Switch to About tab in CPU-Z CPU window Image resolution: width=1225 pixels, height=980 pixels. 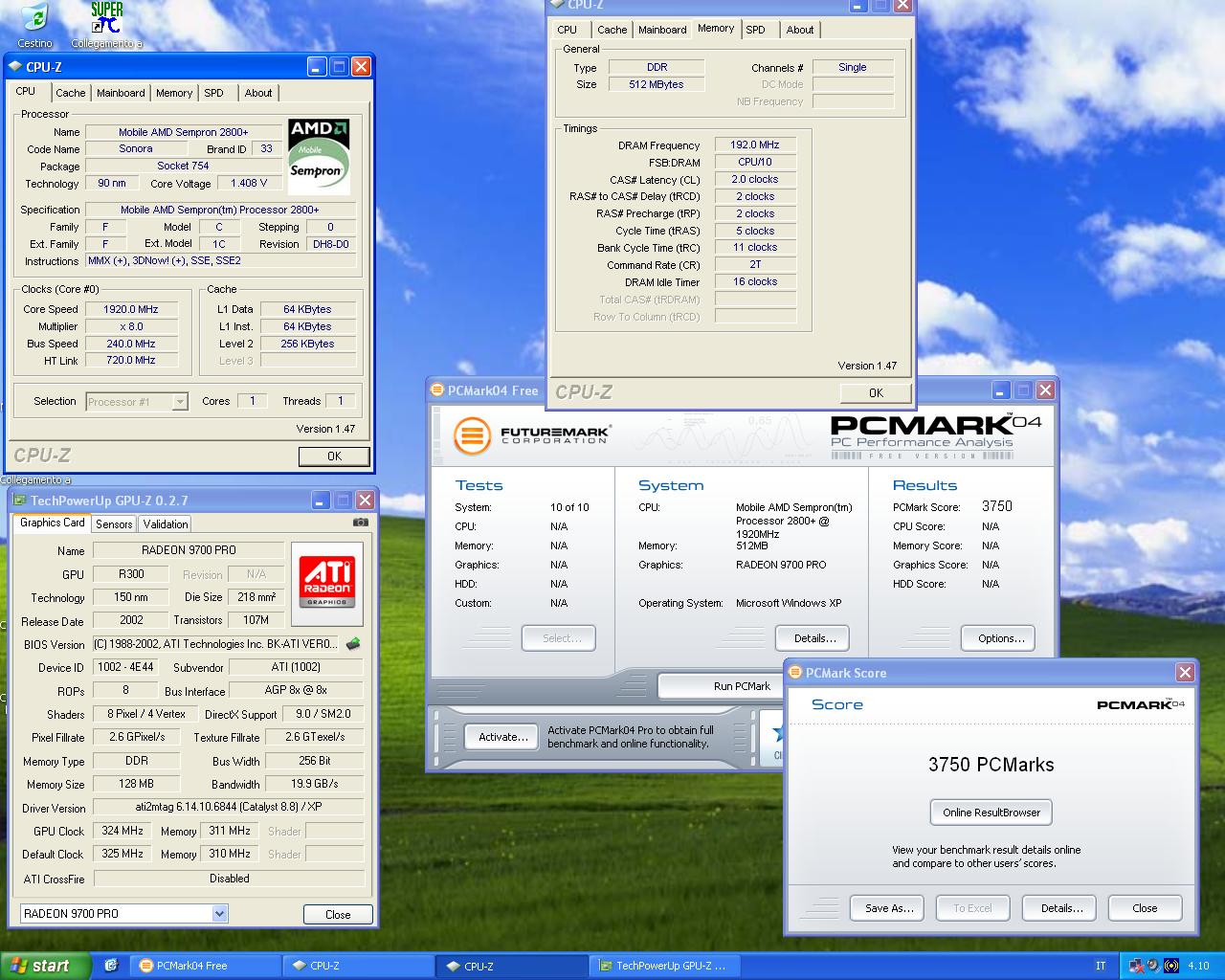(258, 93)
